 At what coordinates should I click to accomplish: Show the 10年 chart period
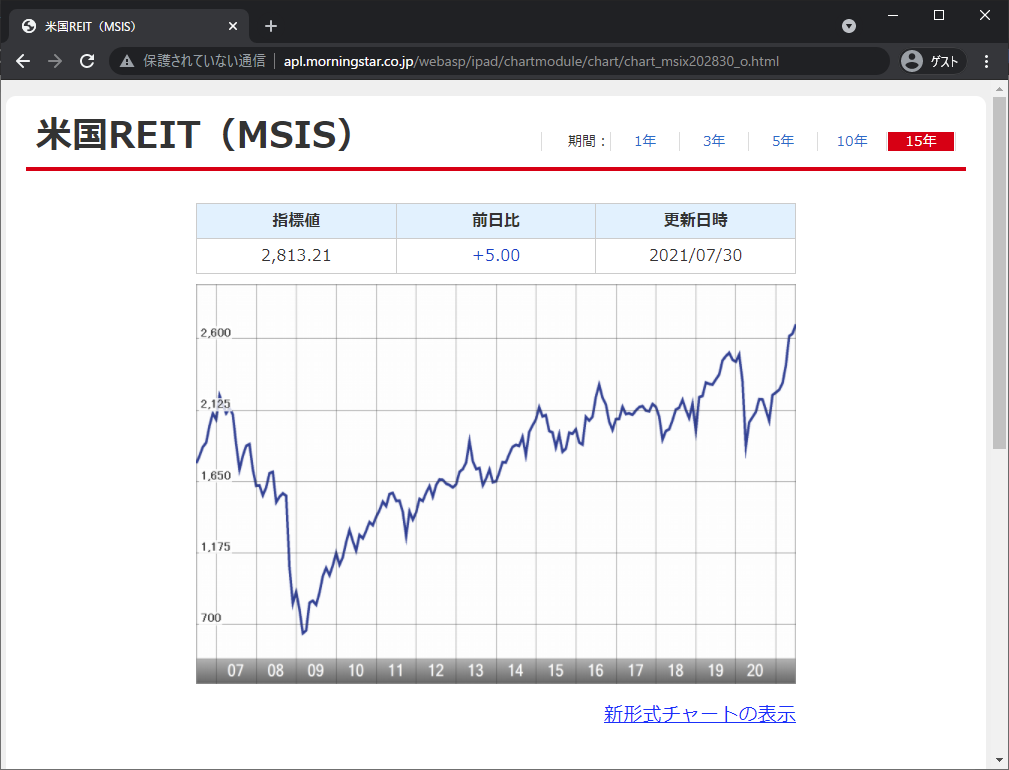tap(852, 141)
